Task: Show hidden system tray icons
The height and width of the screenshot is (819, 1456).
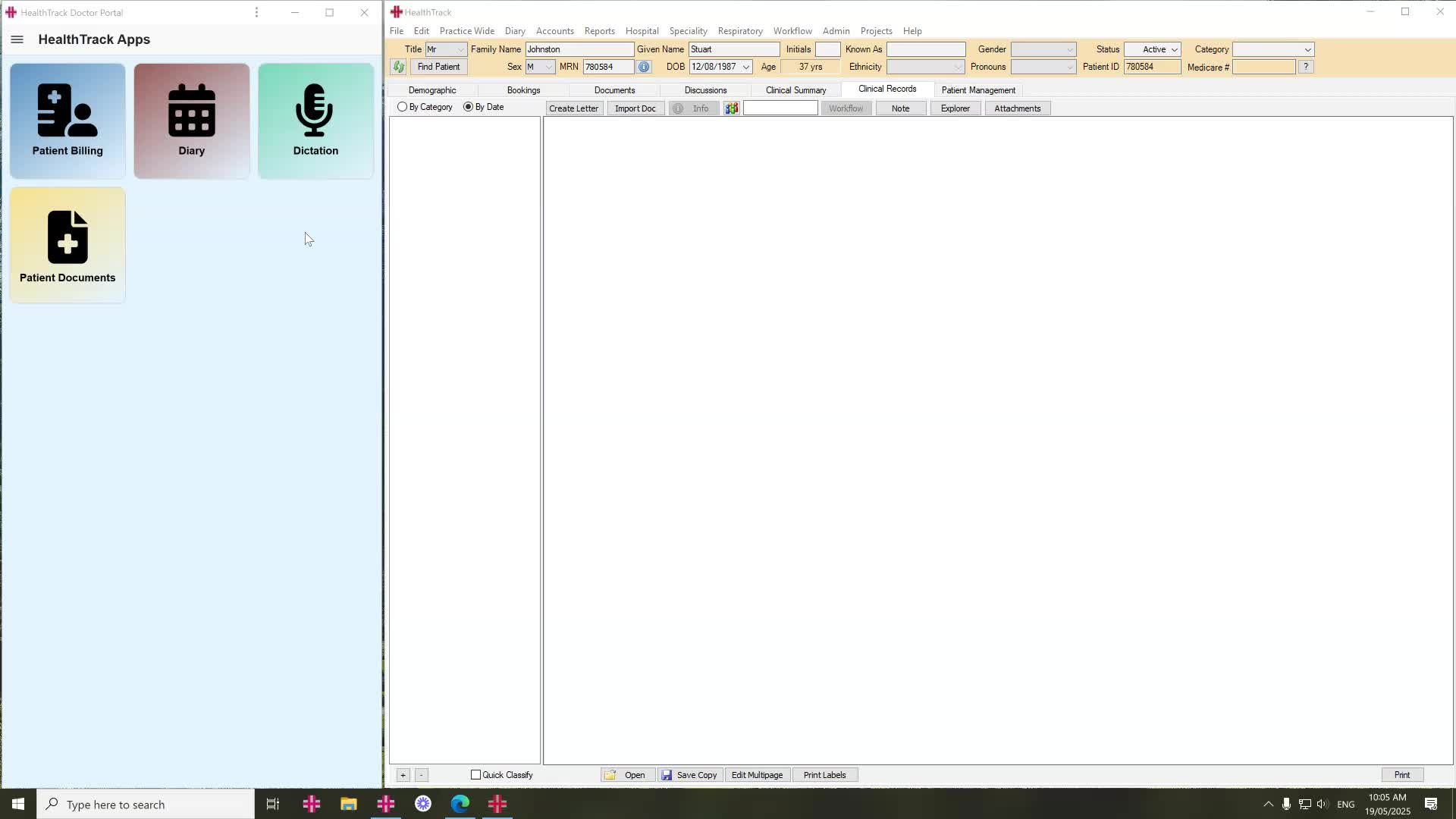Action: point(1268,804)
